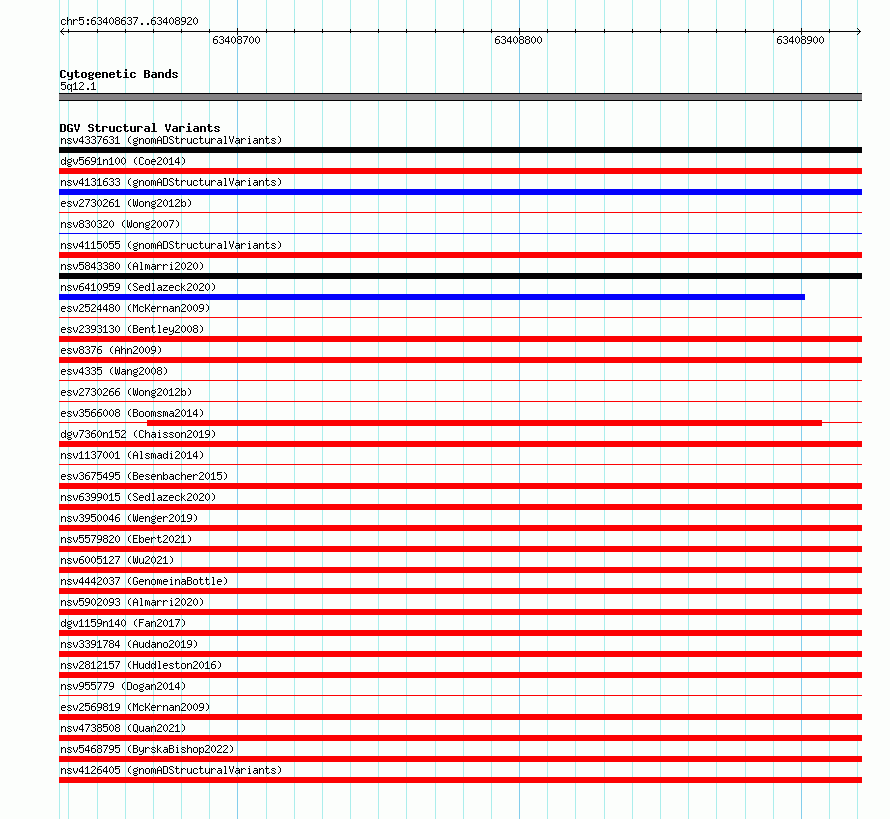Click the Cytogenetic Bands track title
This screenshot has width=890, height=819.
[x=119, y=74]
